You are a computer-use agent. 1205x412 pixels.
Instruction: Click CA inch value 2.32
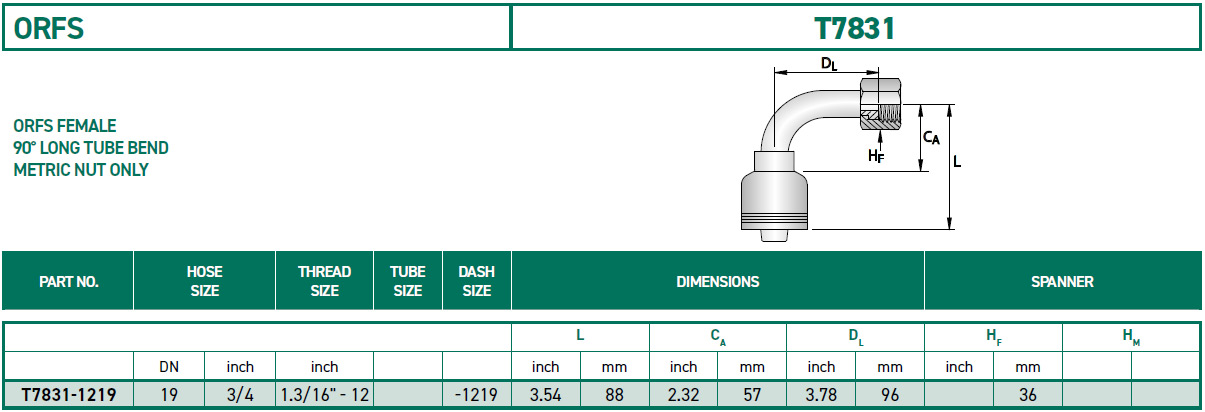point(683,395)
